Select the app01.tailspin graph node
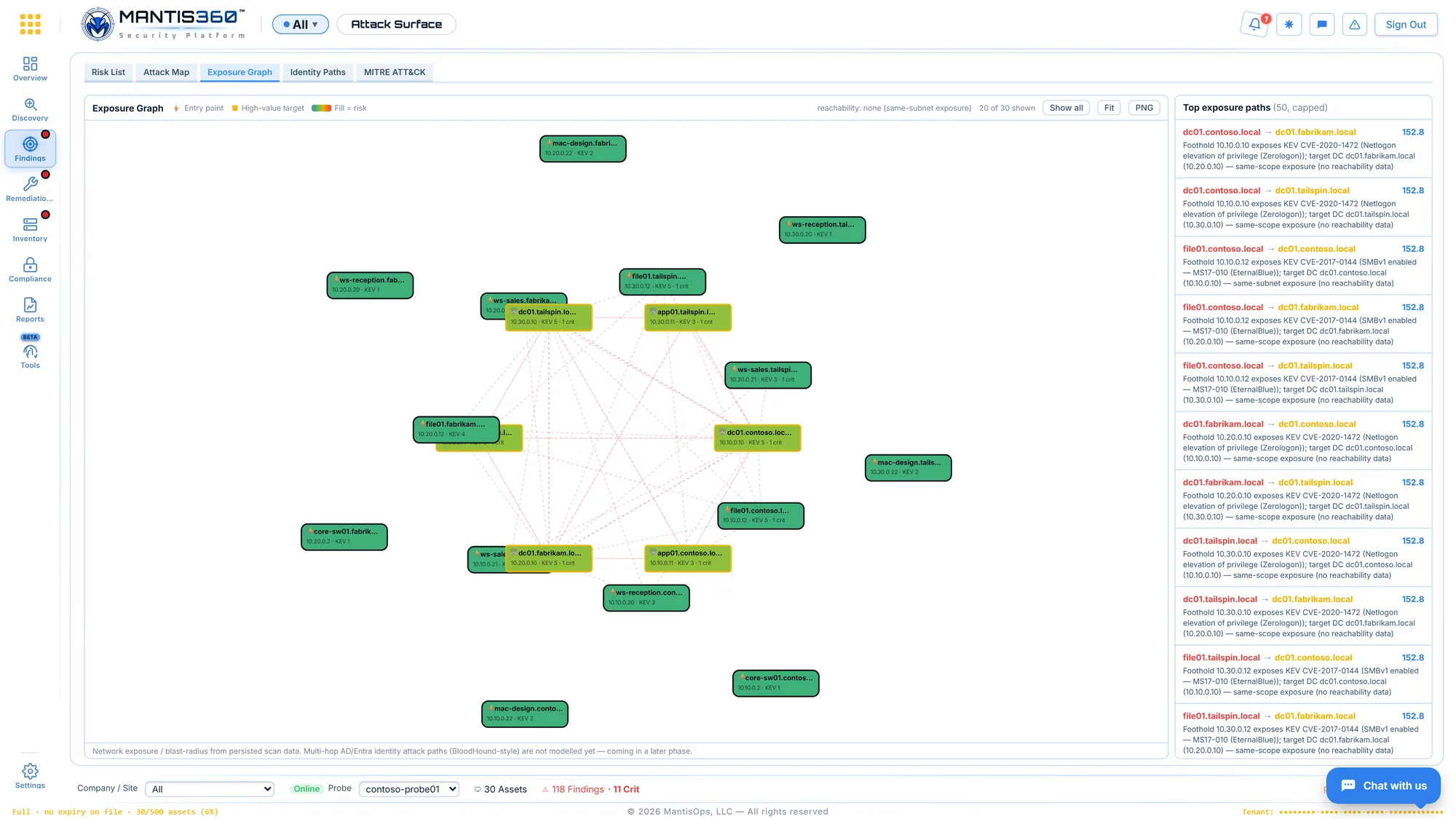 688,317
